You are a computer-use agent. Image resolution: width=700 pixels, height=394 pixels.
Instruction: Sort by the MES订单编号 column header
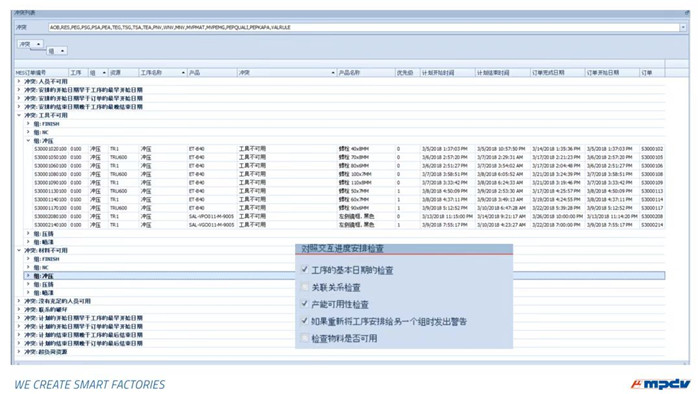point(42,72)
